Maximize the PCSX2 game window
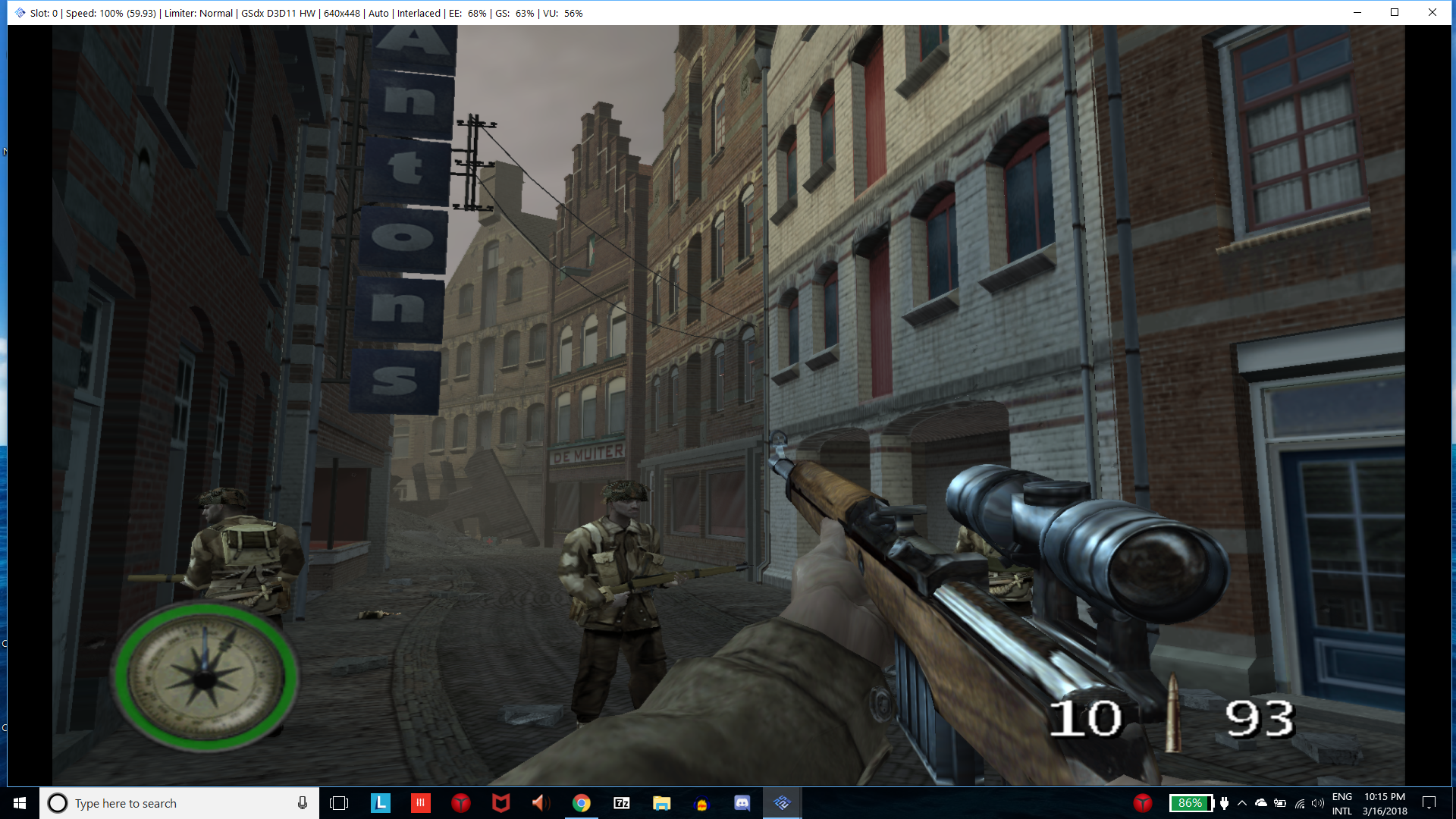This screenshot has width=1456, height=819. click(1395, 12)
